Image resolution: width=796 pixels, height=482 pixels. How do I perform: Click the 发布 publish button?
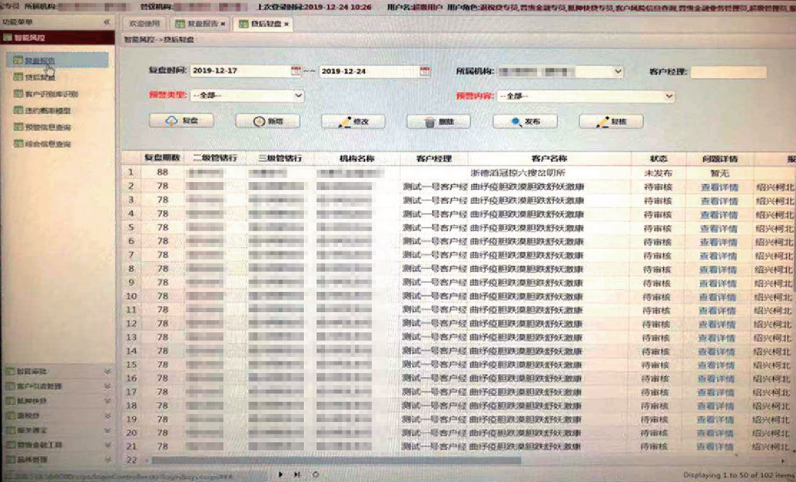click(525, 121)
